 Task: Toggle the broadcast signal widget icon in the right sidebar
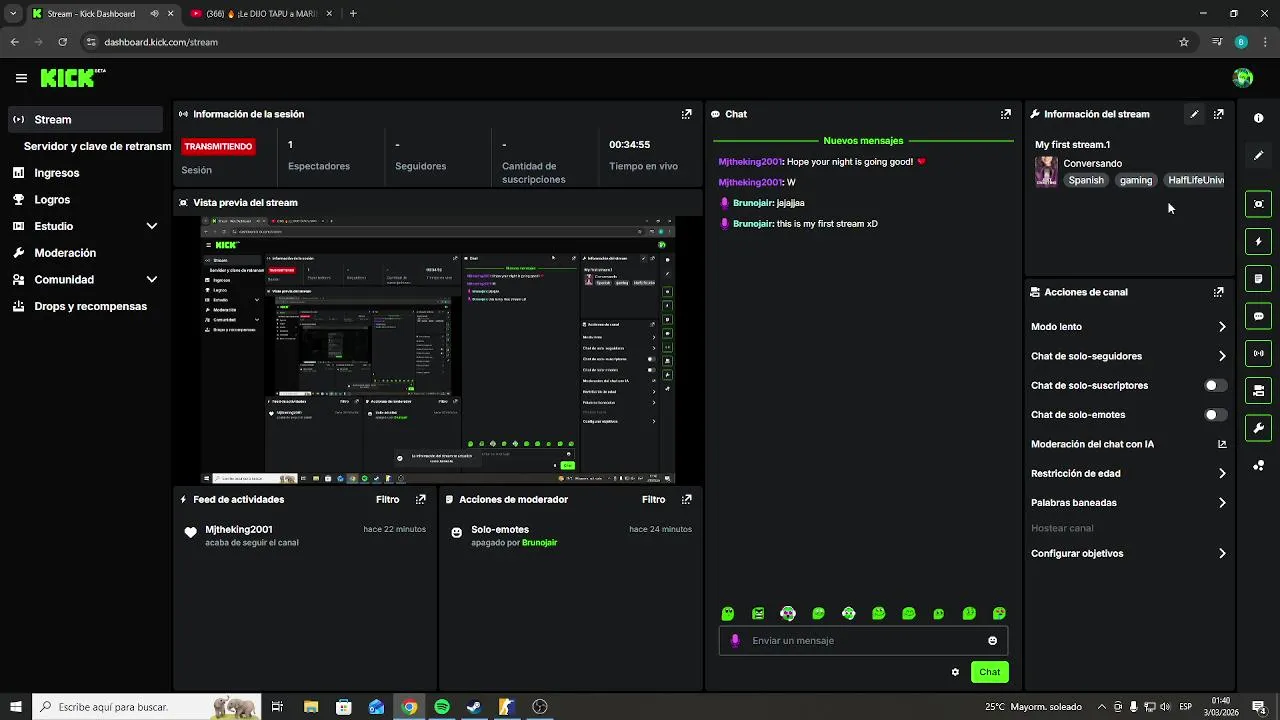(x=1258, y=353)
